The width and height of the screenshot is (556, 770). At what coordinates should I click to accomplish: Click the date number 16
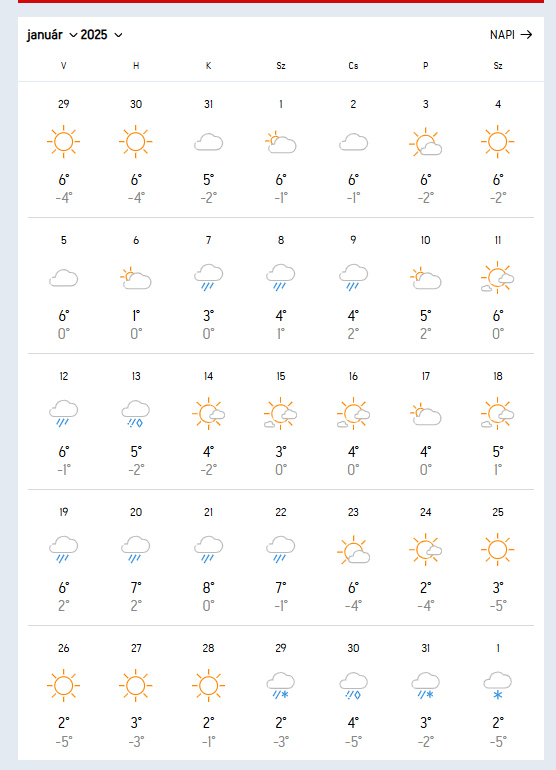pyautogui.click(x=353, y=376)
